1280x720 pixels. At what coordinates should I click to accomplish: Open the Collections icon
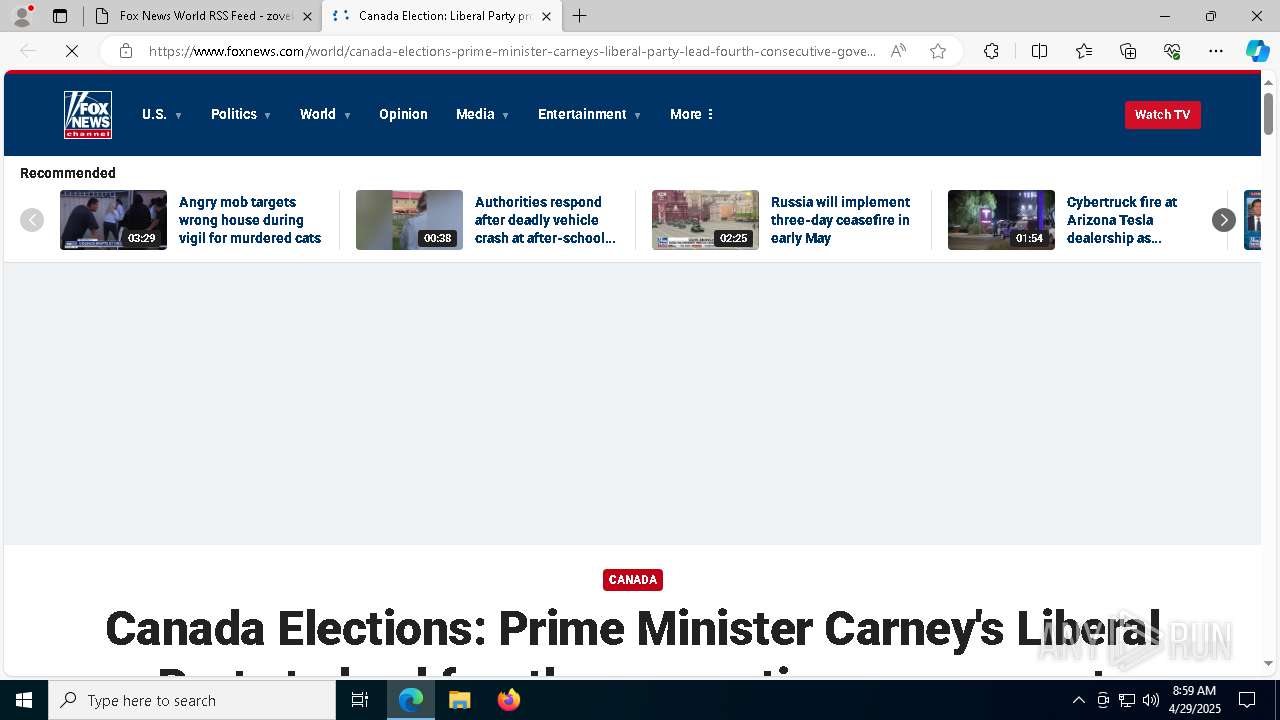pyautogui.click(x=1128, y=51)
